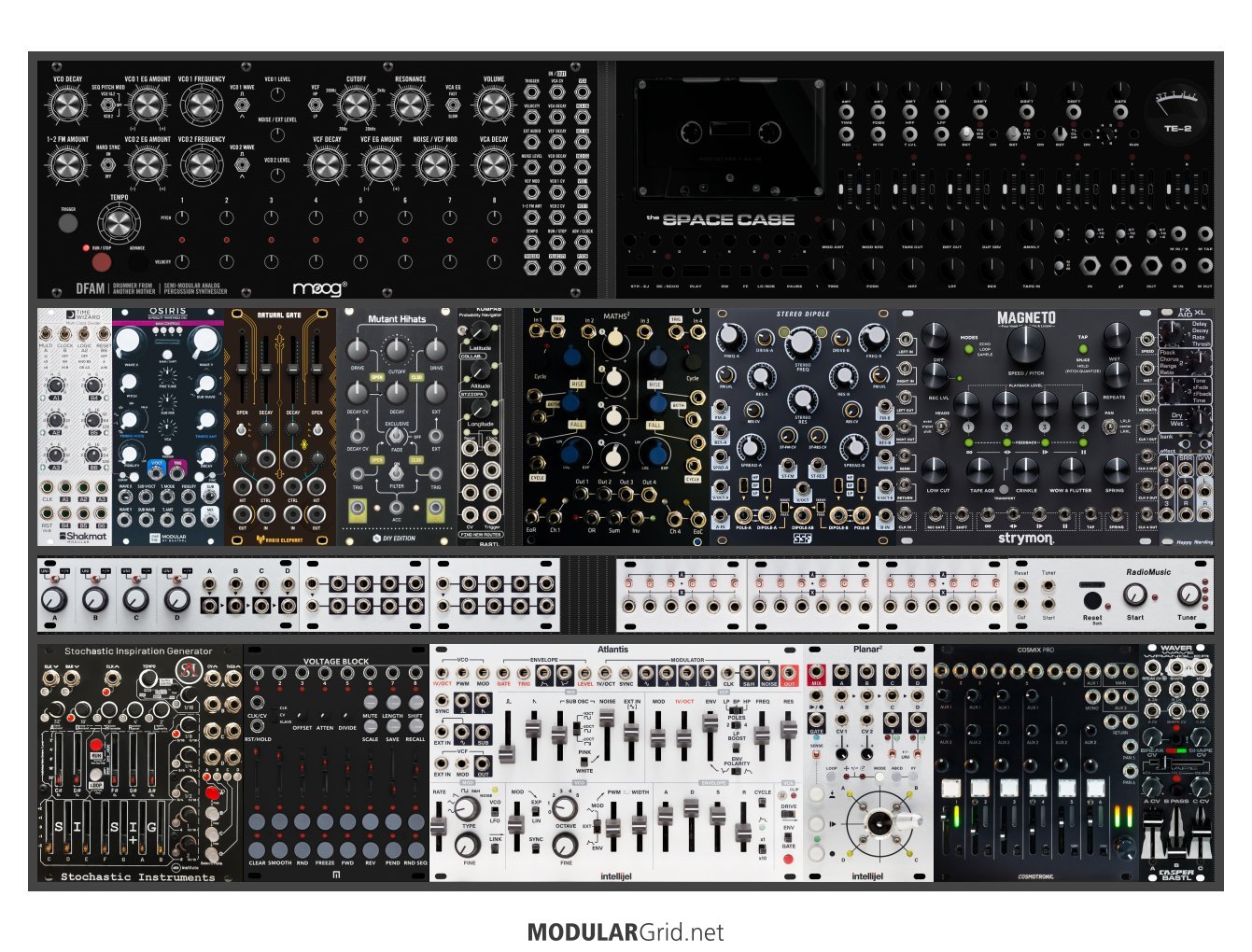Click the Osiris oscillator module title
The image size is (1252, 952).
(x=167, y=312)
